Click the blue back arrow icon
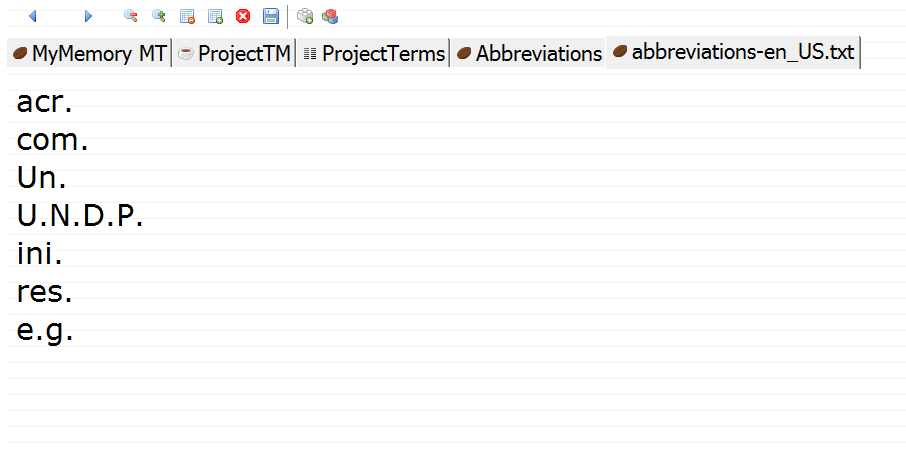The image size is (906, 451). pyautogui.click(x=33, y=16)
